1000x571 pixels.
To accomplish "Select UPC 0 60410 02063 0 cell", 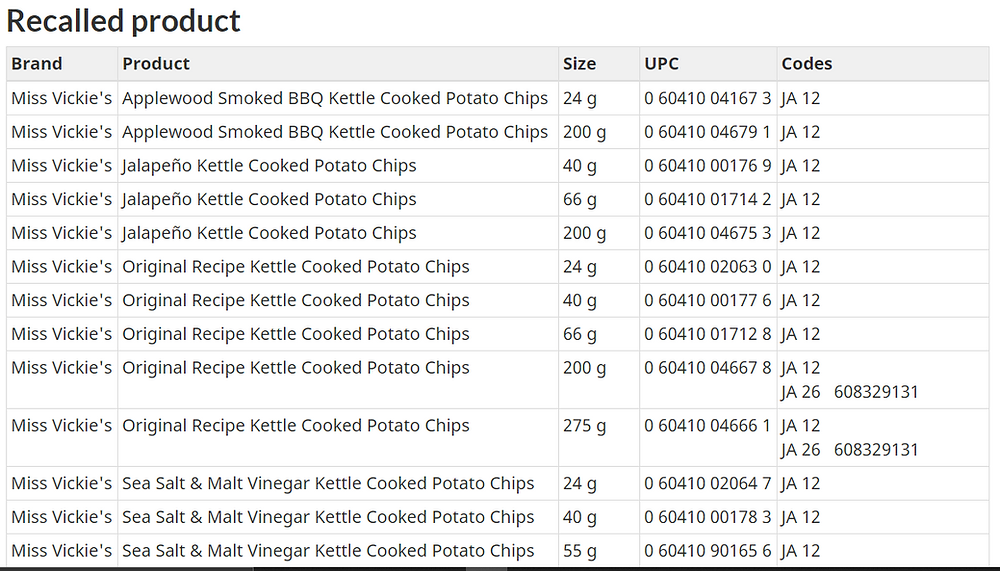I will (x=708, y=267).
